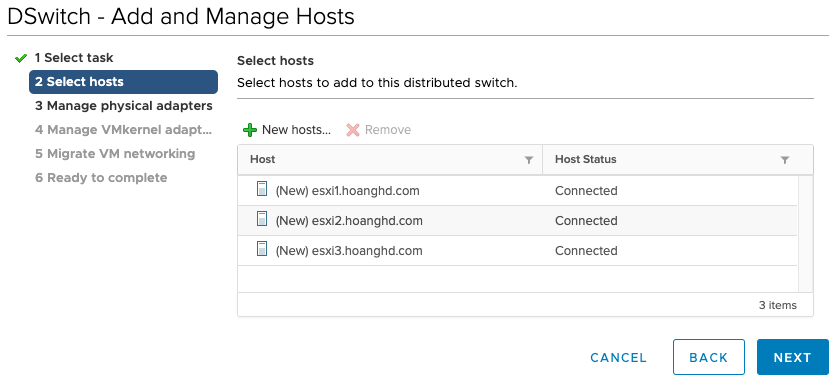The width and height of the screenshot is (835, 385).
Task: Click the New hosts... button
Action: coord(287,130)
